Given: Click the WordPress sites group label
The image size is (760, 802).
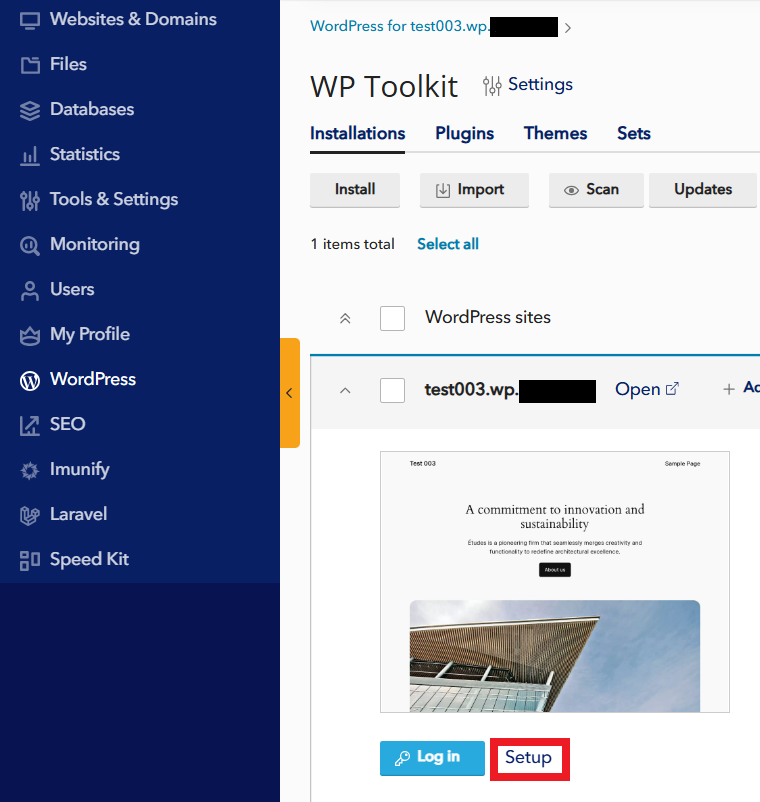Looking at the screenshot, I should click(488, 317).
